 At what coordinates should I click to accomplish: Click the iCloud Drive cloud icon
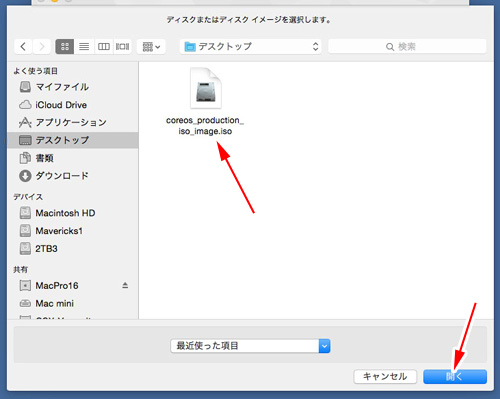pyautogui.click(x=25, y=105)
